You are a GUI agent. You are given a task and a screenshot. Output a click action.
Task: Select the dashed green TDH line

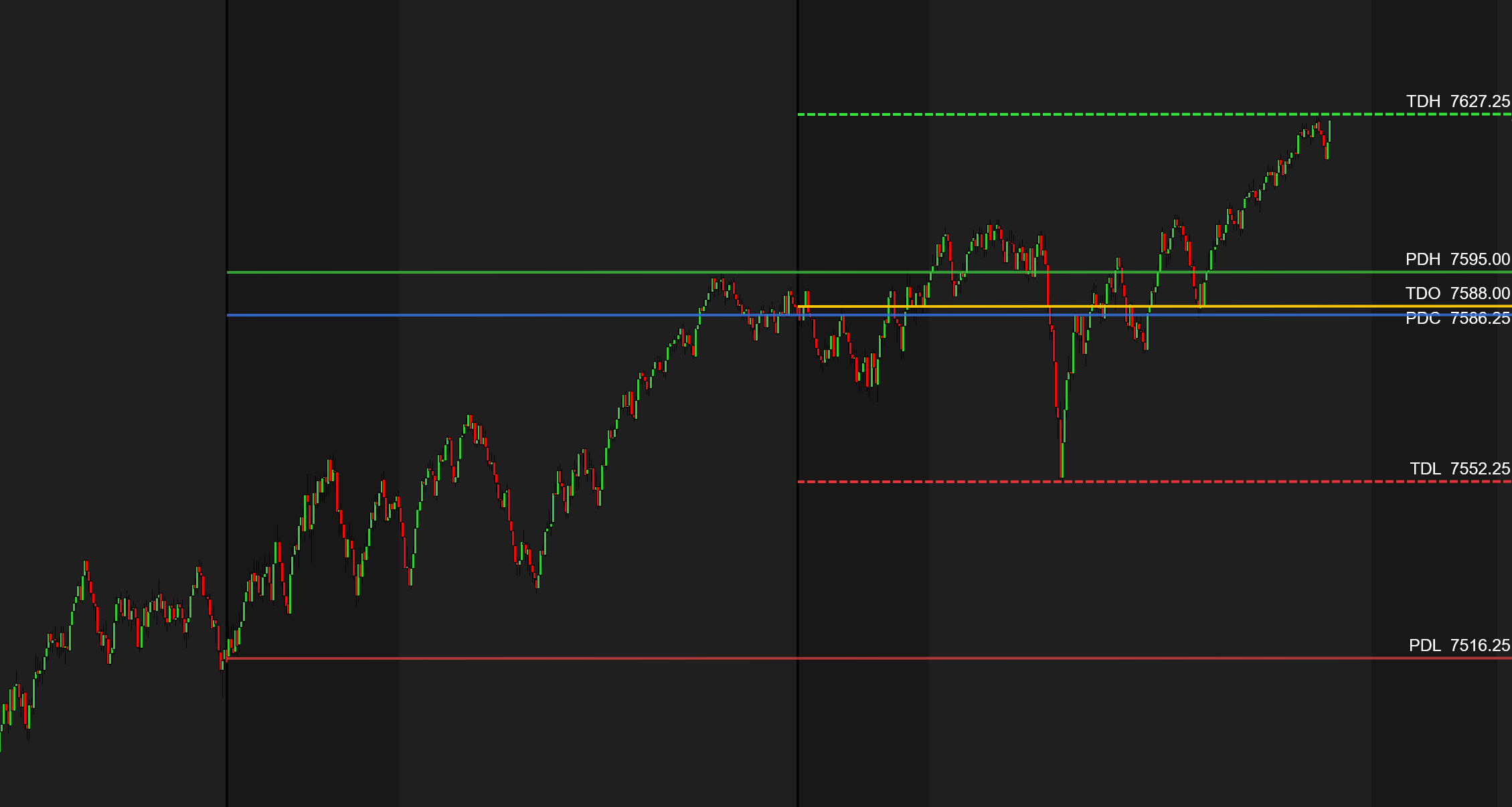1155,114
